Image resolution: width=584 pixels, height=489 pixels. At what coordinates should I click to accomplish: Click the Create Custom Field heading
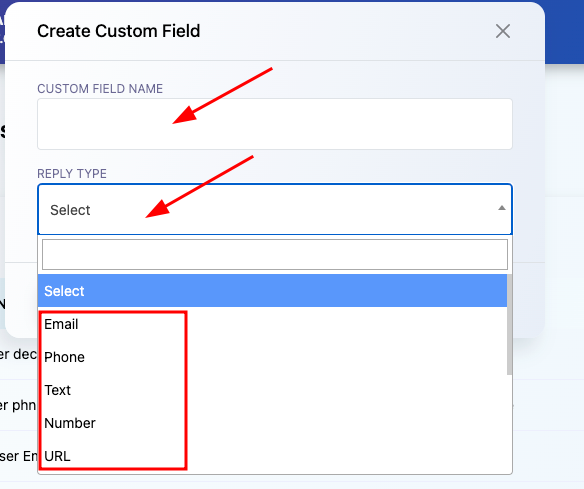(118, 31)
